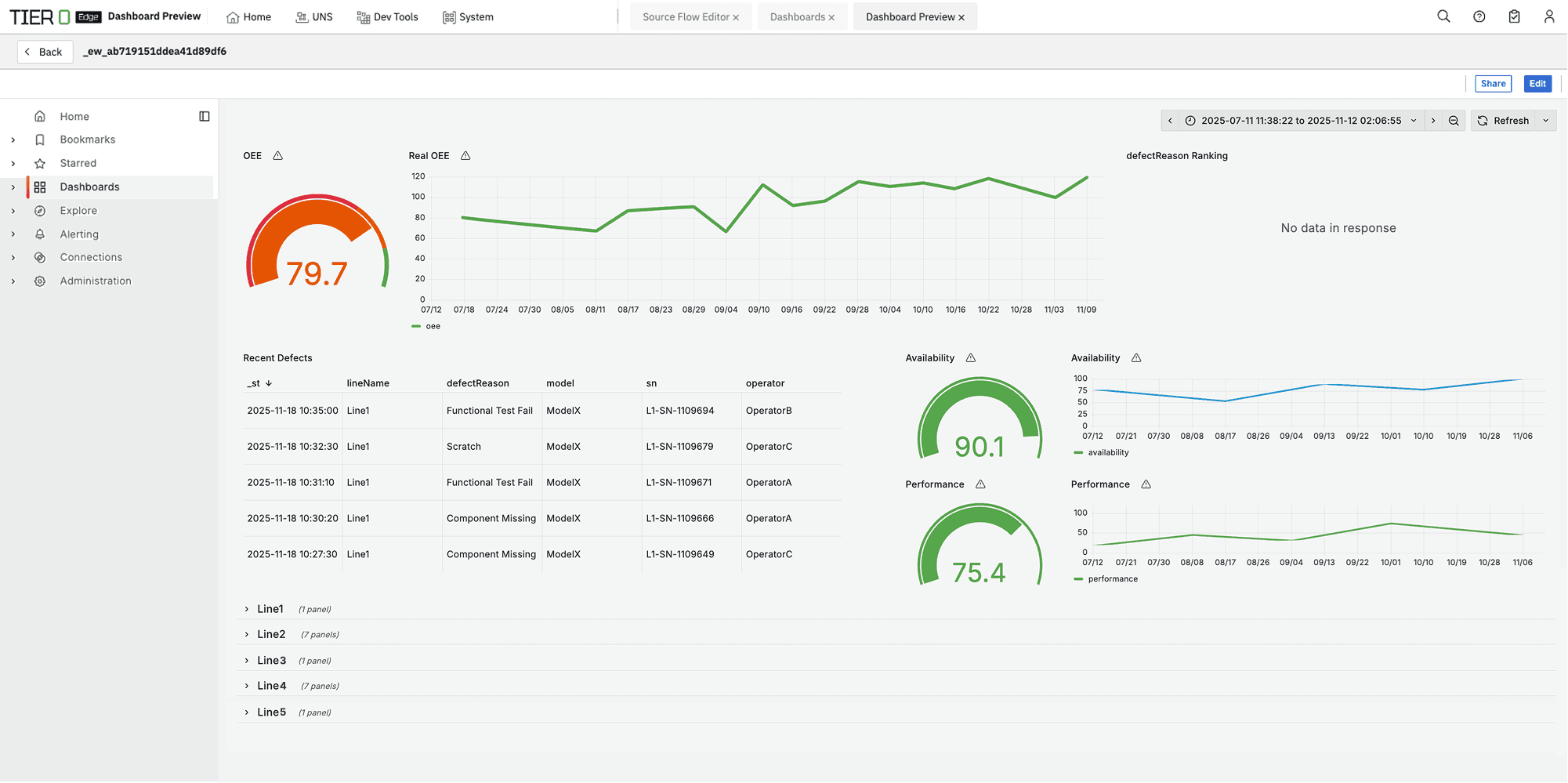Open the Dev Tools menu
This screenshot has width=1568, height=783.
click(x=387, y=17)
